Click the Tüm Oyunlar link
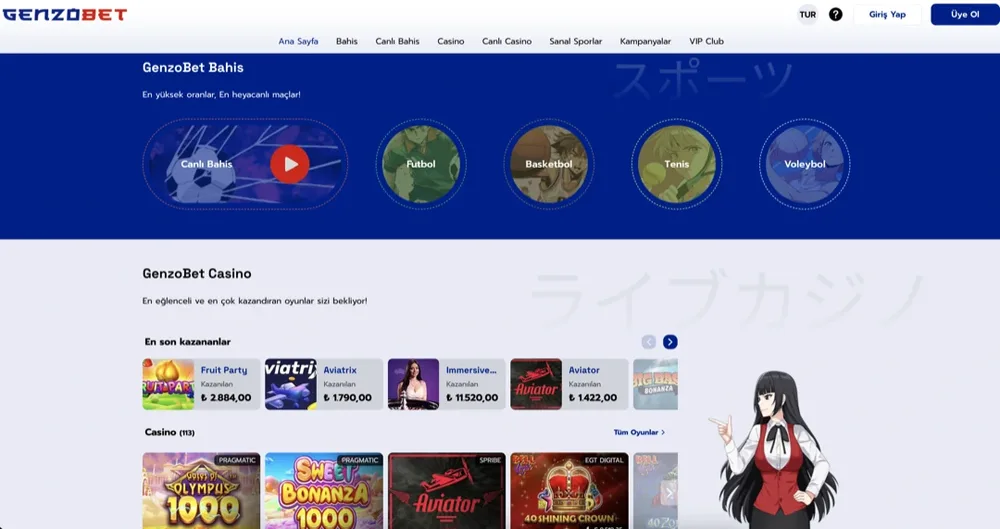This screenshot has height=529, width=1000. coord(639,432)
